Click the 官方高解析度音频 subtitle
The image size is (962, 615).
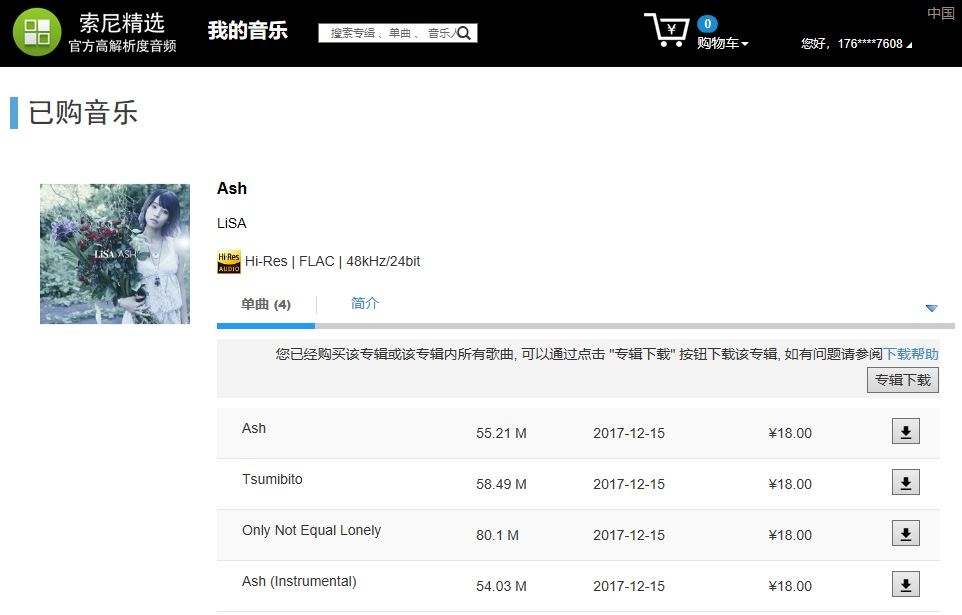pos(122,46)
